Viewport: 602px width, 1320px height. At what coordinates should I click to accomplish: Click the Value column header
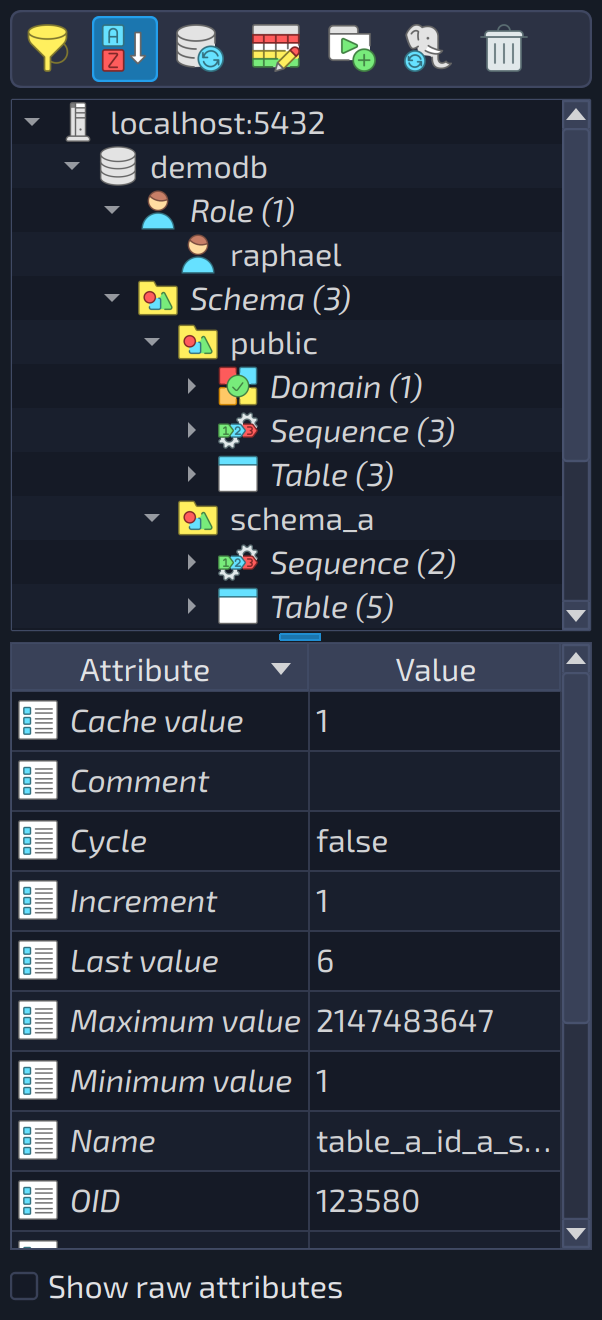tap(435, 668)
